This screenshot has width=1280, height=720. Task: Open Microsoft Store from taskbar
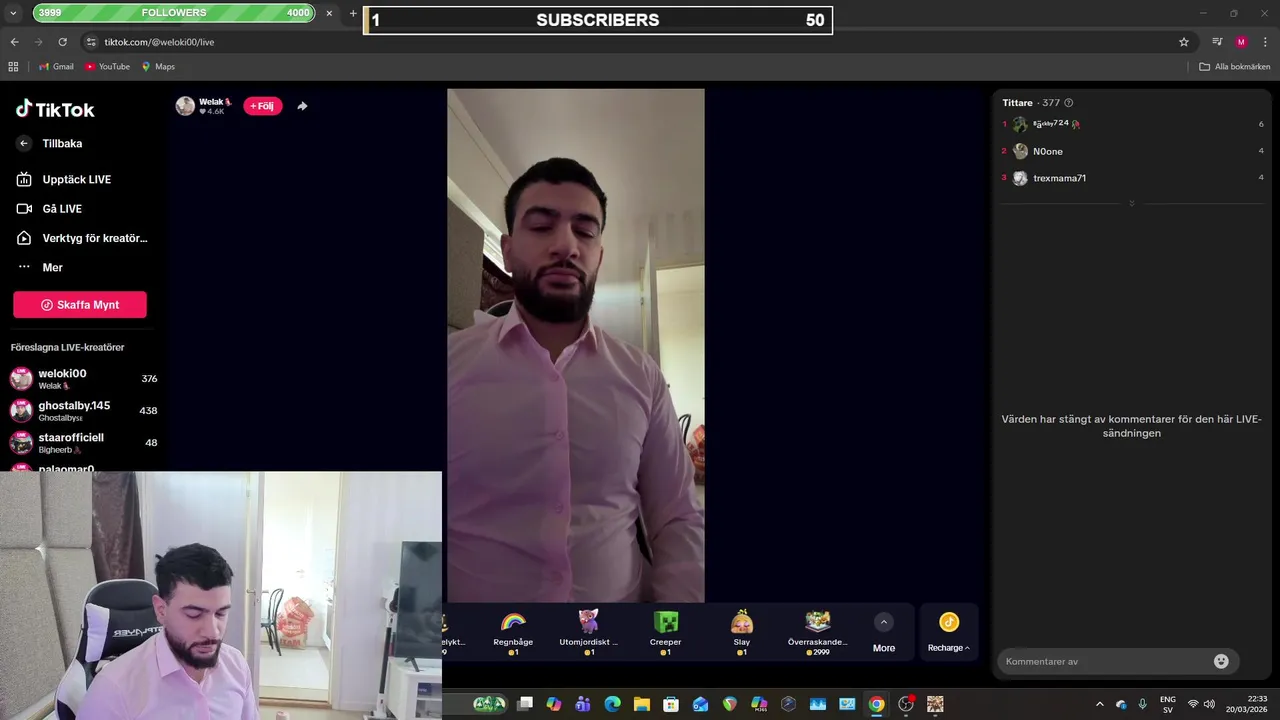(671, 704)
